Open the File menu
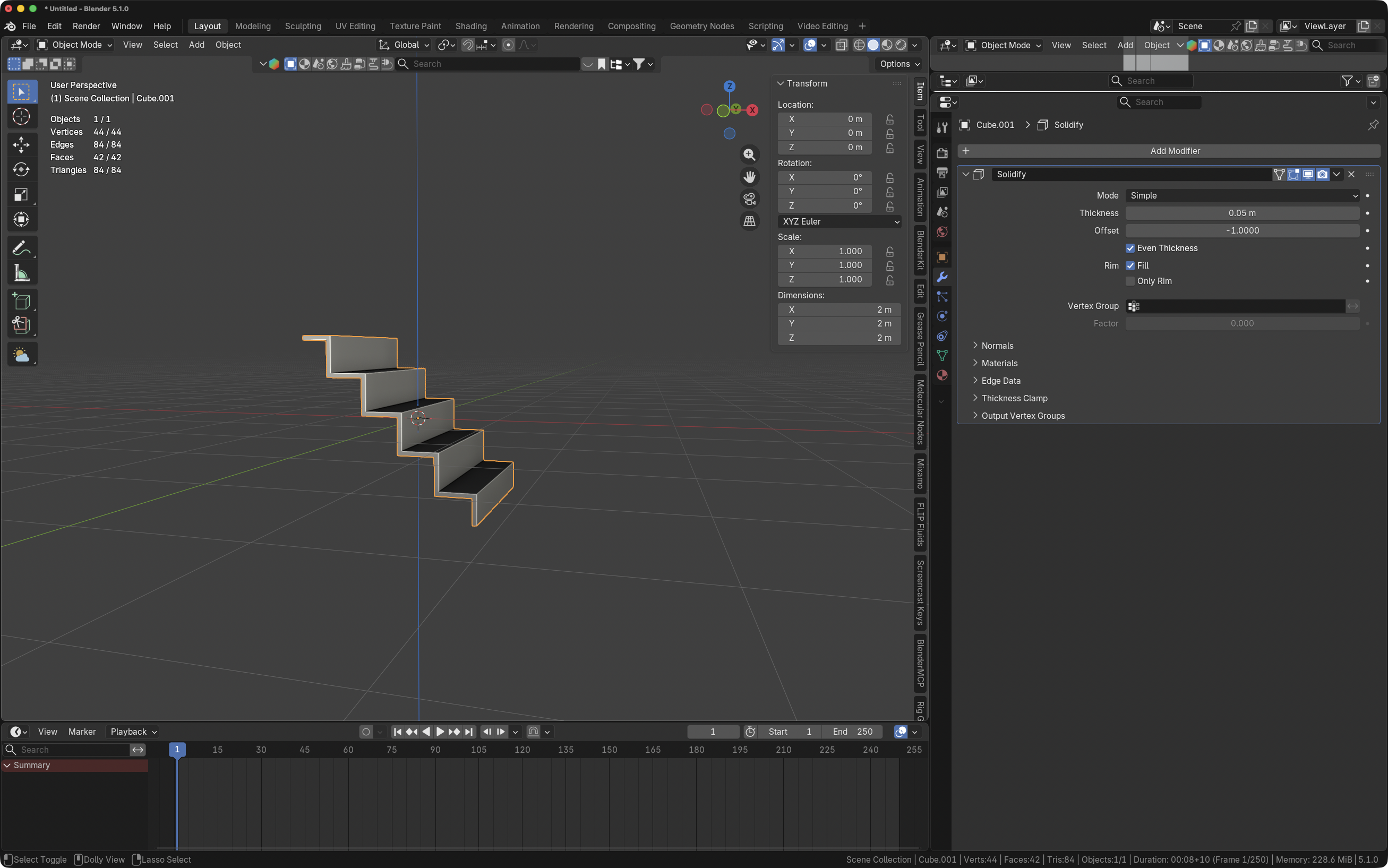This screenshot has width=1388, height=868. pos(29,26)
